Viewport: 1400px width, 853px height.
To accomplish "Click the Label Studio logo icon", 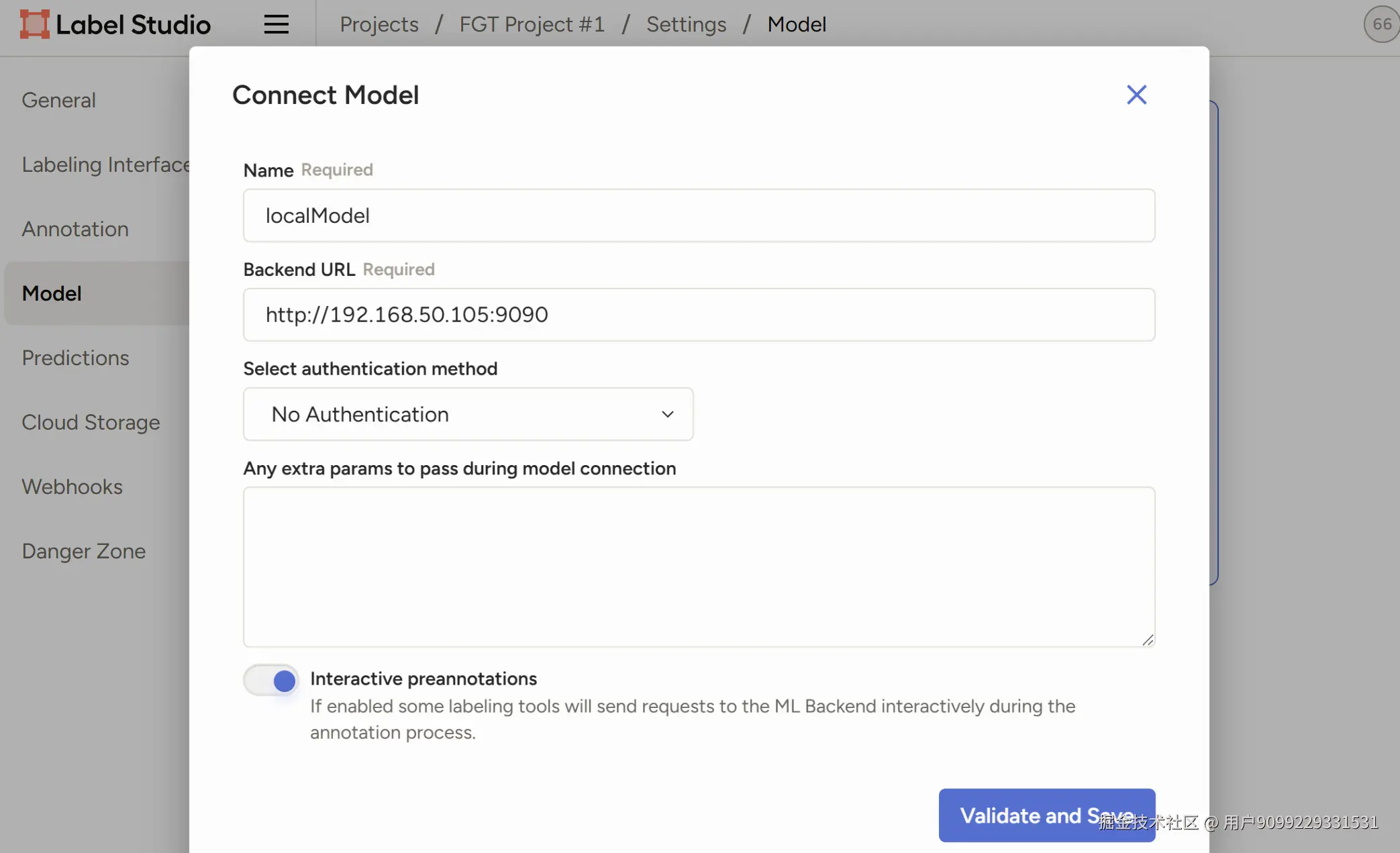I will [34, 24].
